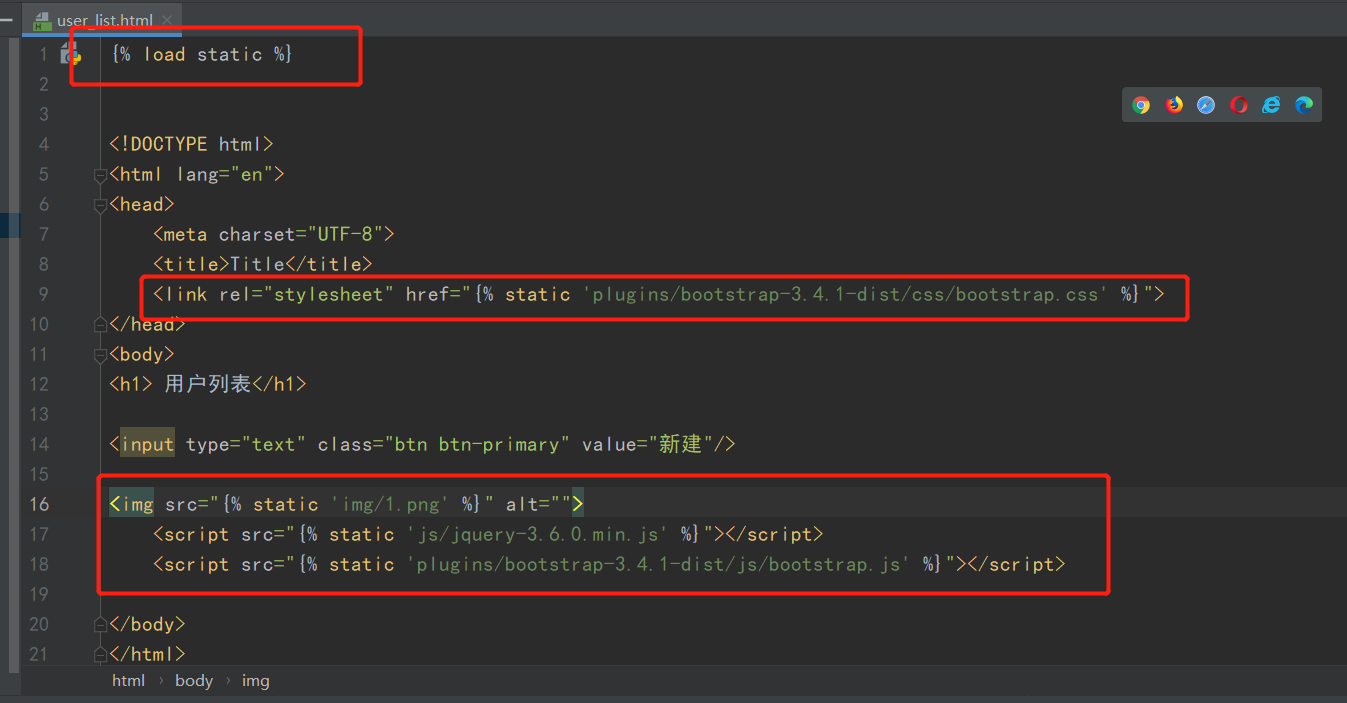The width and height of the screenshot is (1347, 703).
Task: Select the html breadcrumb
Action: [x=128, y=680]
